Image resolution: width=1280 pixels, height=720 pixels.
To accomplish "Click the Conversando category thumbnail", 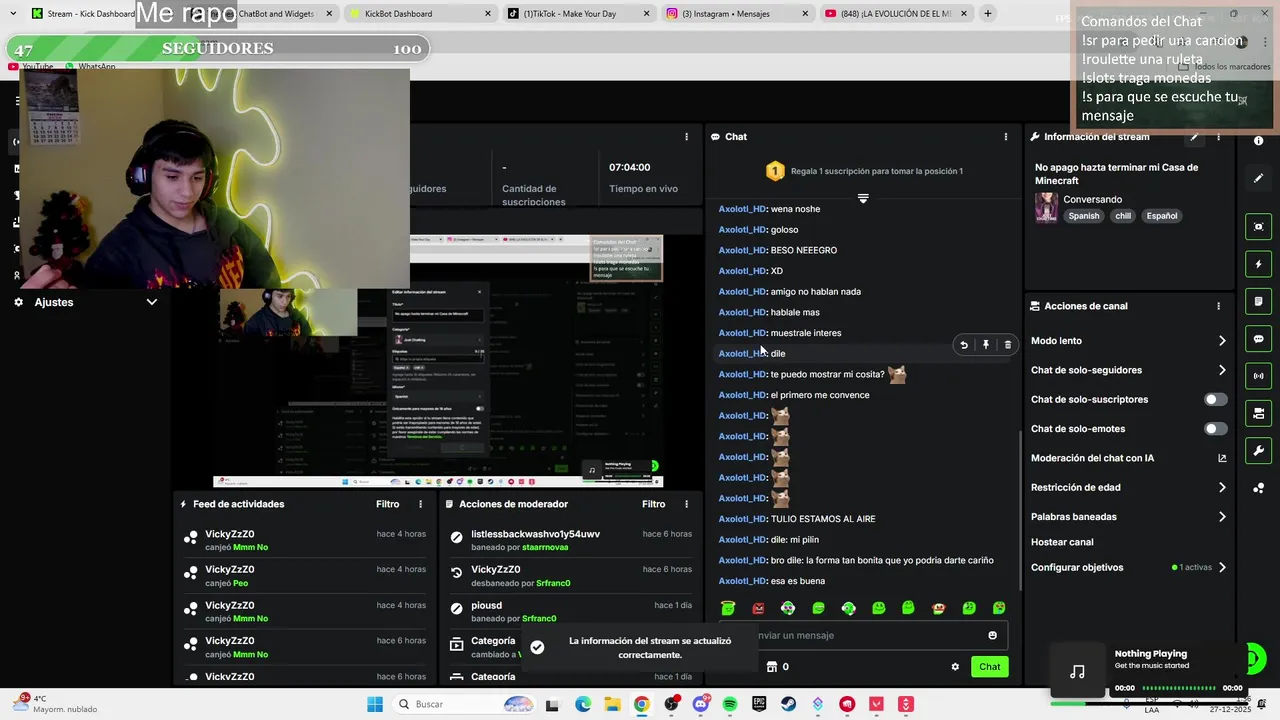I will point(1046,208).
